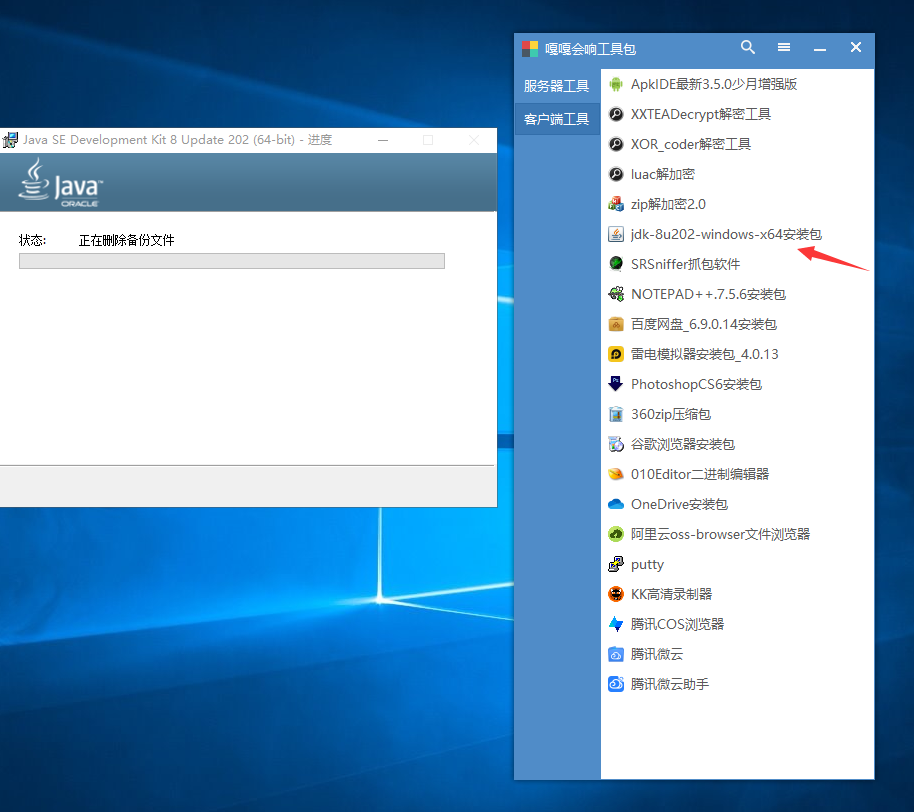Click the Java installer title bar icon
This screenshot has height=812, width=914.
click(x=10, y=140)
